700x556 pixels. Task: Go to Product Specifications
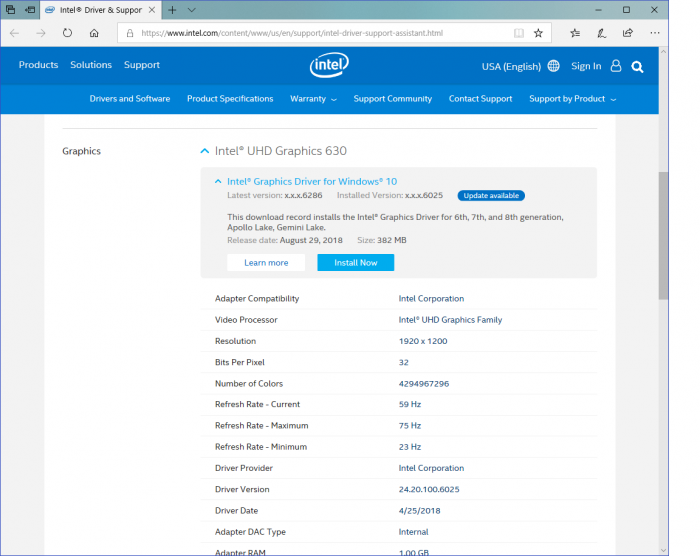click(230, 99)
